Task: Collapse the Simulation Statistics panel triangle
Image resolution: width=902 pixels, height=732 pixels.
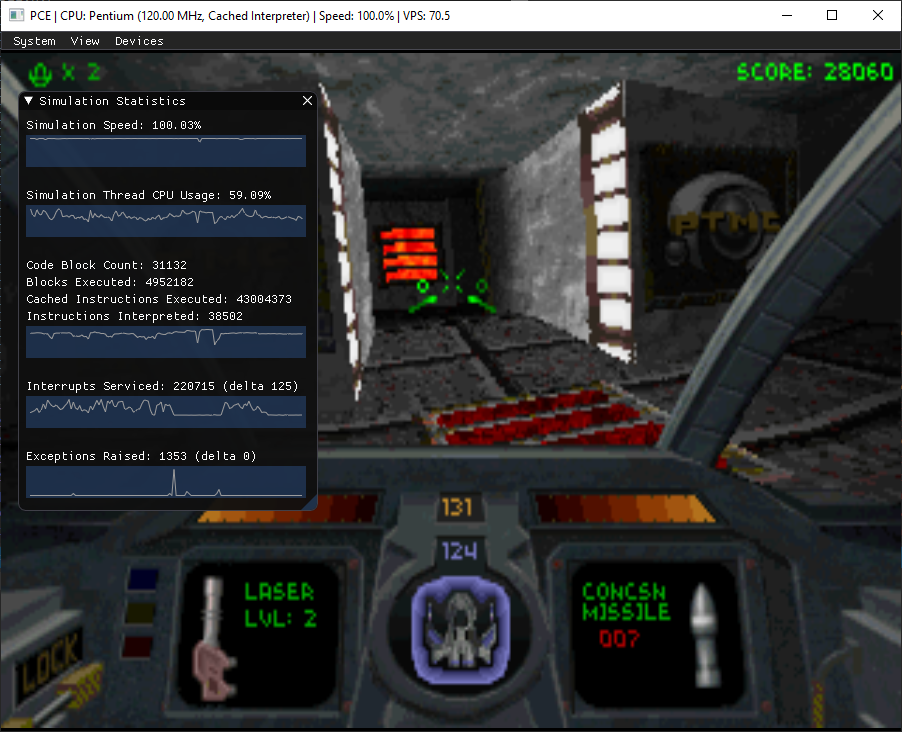Action: tap(29, 101)
